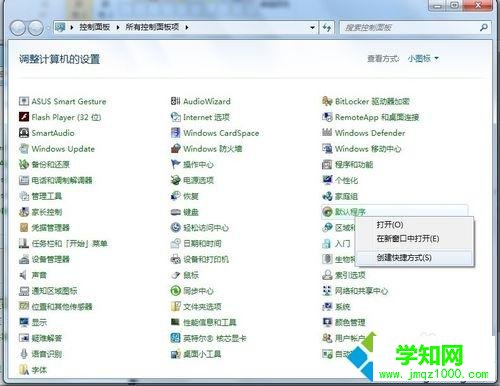This screenshot has height=386, width=500.
Task: Expand the arrow after 所有控制面板项 breadcrumb
Action: [x=187, y=27]
